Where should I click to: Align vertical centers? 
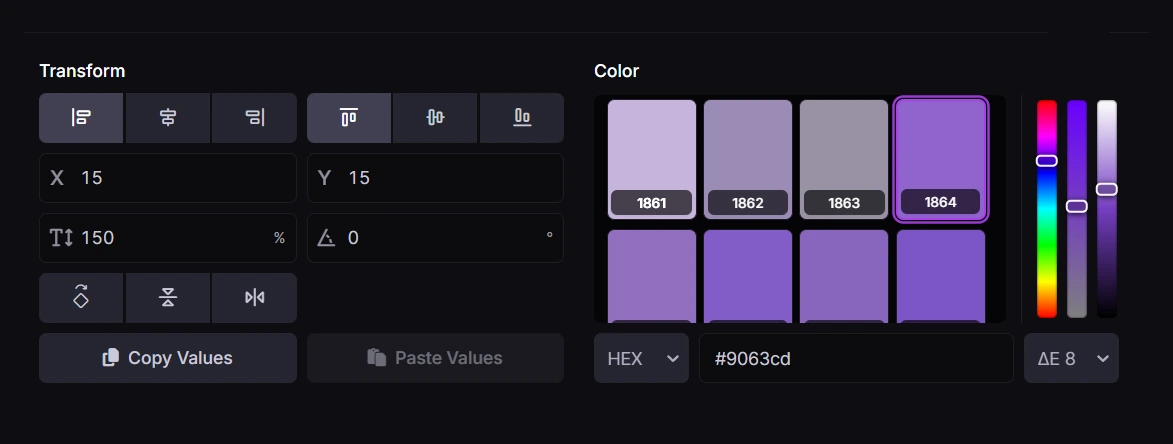435,118
